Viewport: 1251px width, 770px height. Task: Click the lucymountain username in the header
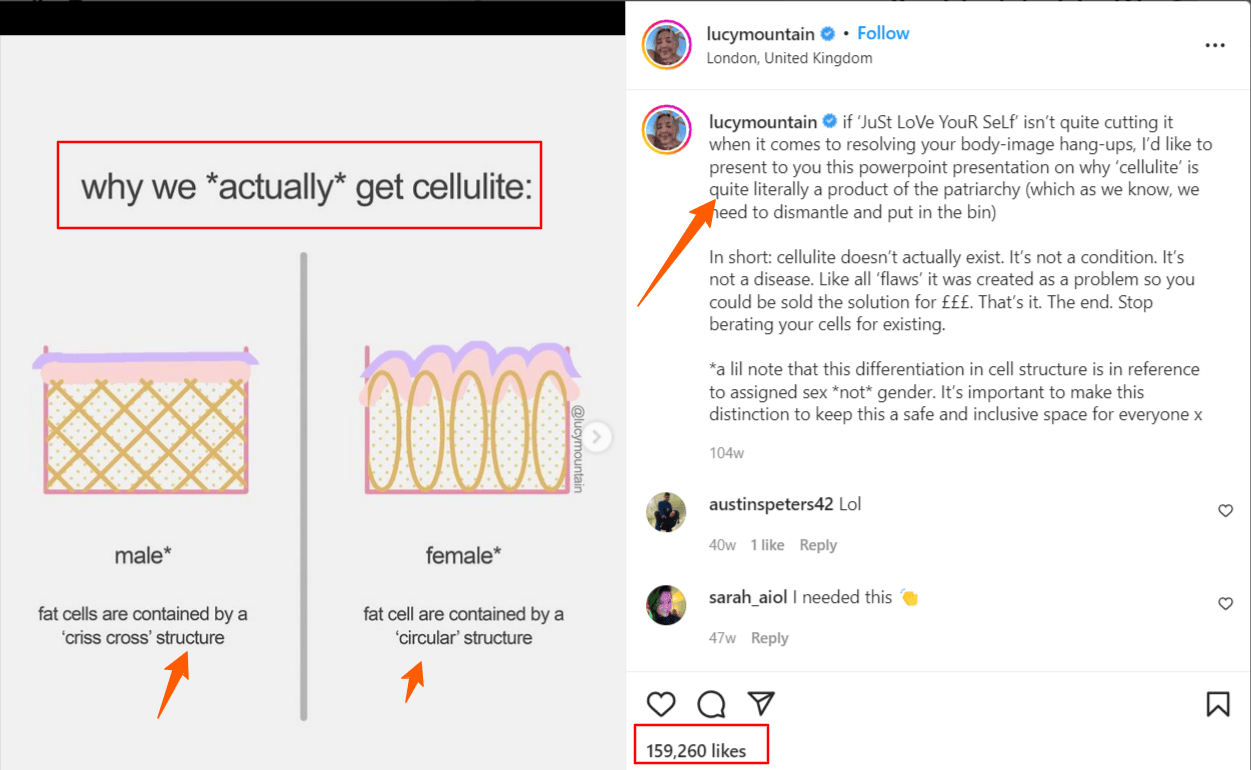(761, 33)
